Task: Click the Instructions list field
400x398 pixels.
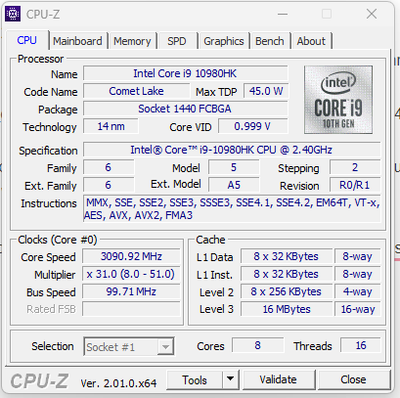Action: pyautogui.click(x=232, y=209)
